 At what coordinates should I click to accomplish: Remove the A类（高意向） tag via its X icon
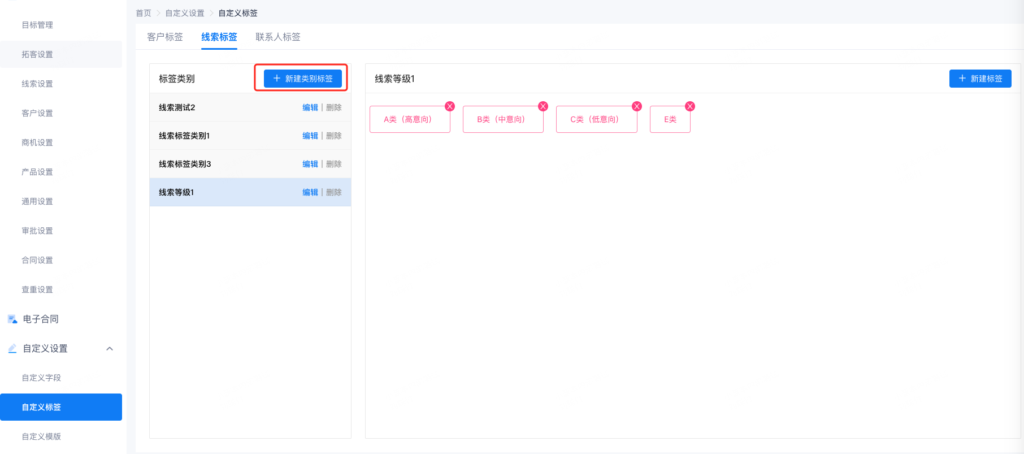[x=450, y=106]
